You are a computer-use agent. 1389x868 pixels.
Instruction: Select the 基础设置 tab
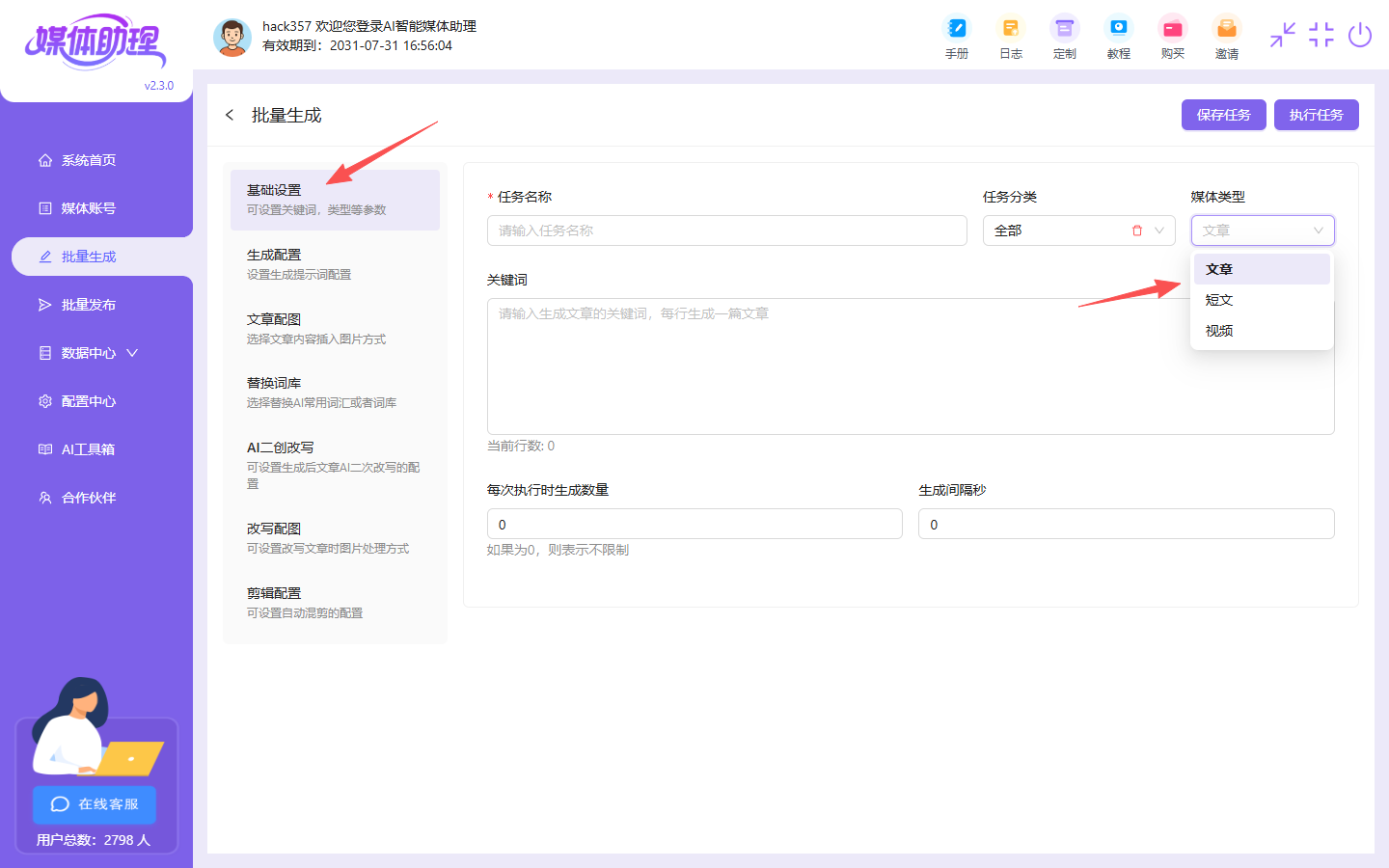pos(335,200)
